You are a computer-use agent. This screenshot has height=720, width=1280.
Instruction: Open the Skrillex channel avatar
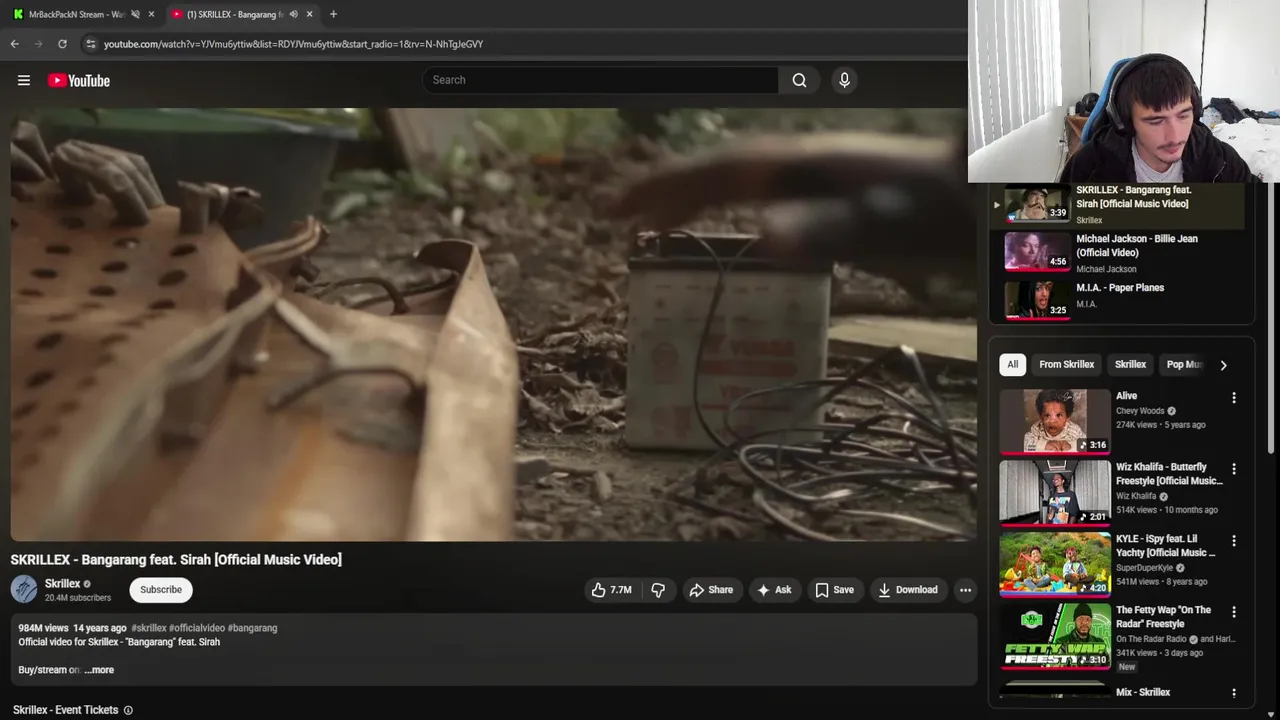point(24,589)
